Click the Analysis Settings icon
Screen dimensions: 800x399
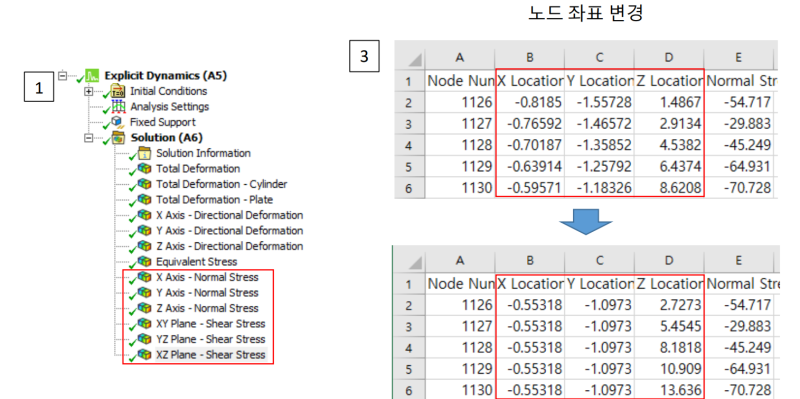click(x=118, y=107)
